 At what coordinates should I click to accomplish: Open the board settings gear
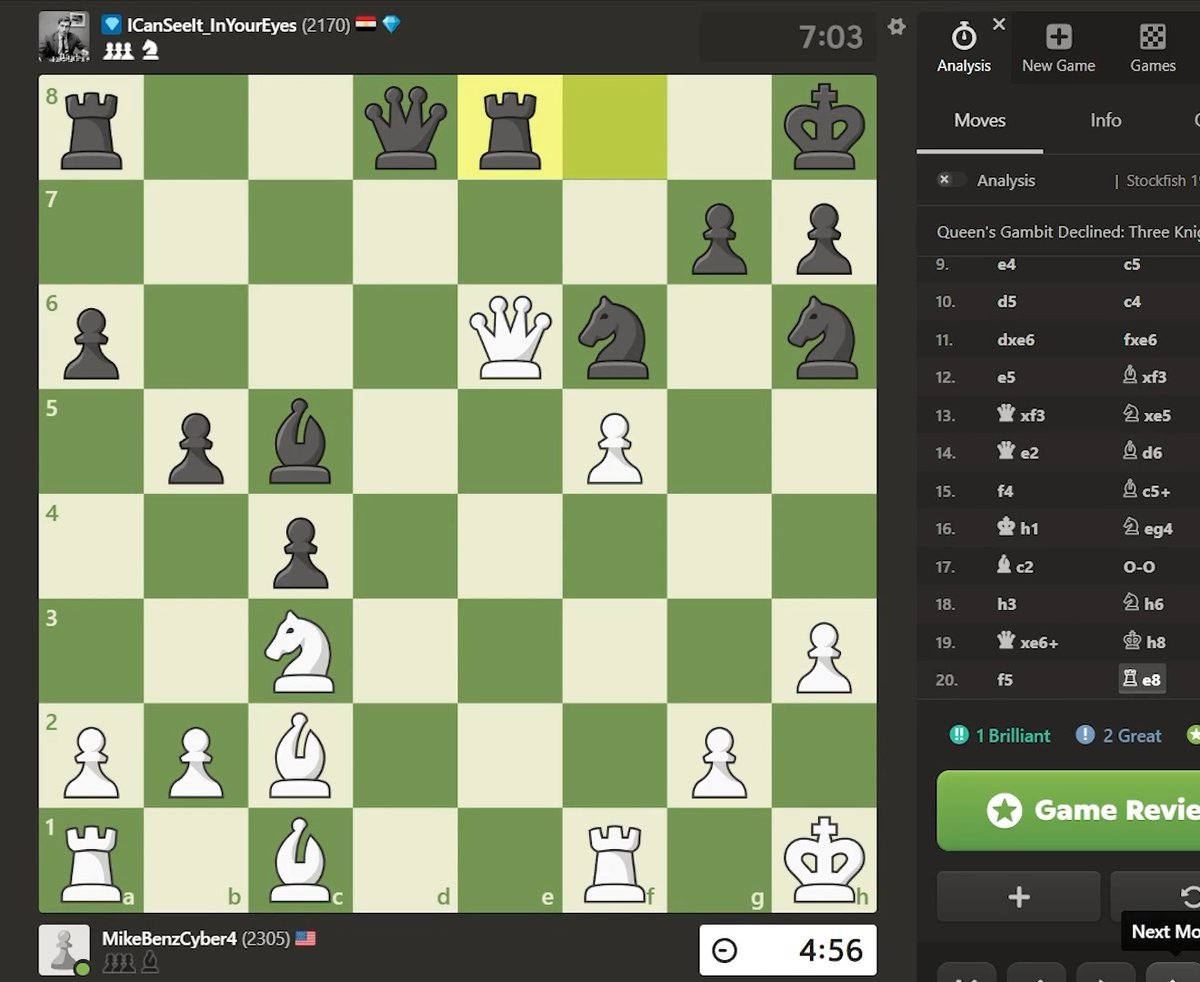(x=896, y=27)
